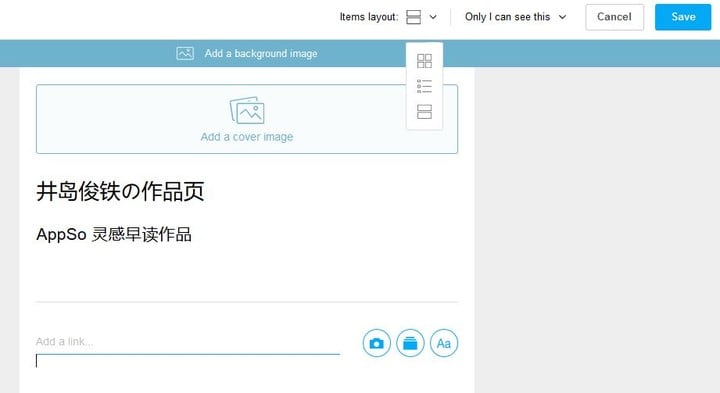The image size is (720, 393).
Task: Choose the list layout option
Action: click(424, 86)
